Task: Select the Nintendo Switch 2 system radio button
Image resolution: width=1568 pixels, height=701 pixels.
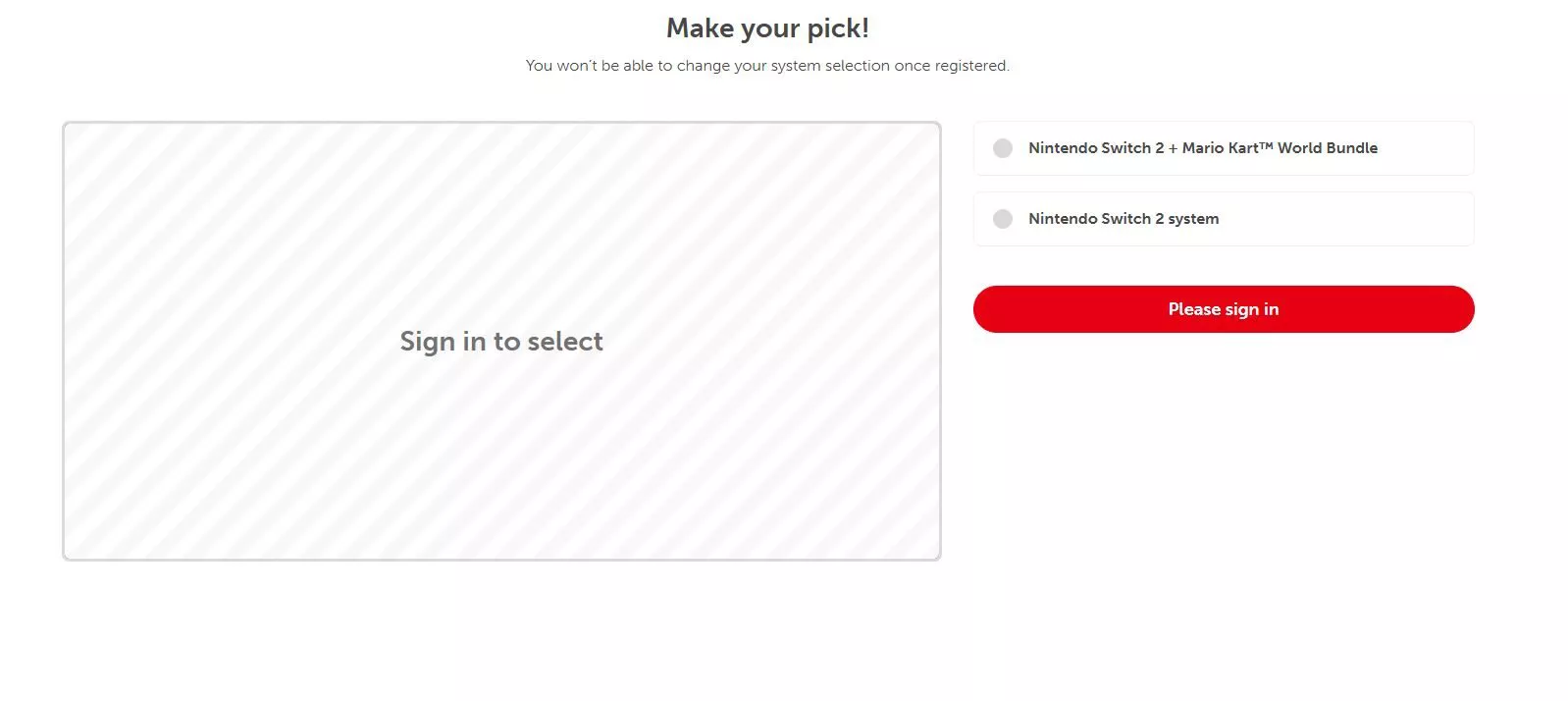Action: click(x=1003, y=219)
